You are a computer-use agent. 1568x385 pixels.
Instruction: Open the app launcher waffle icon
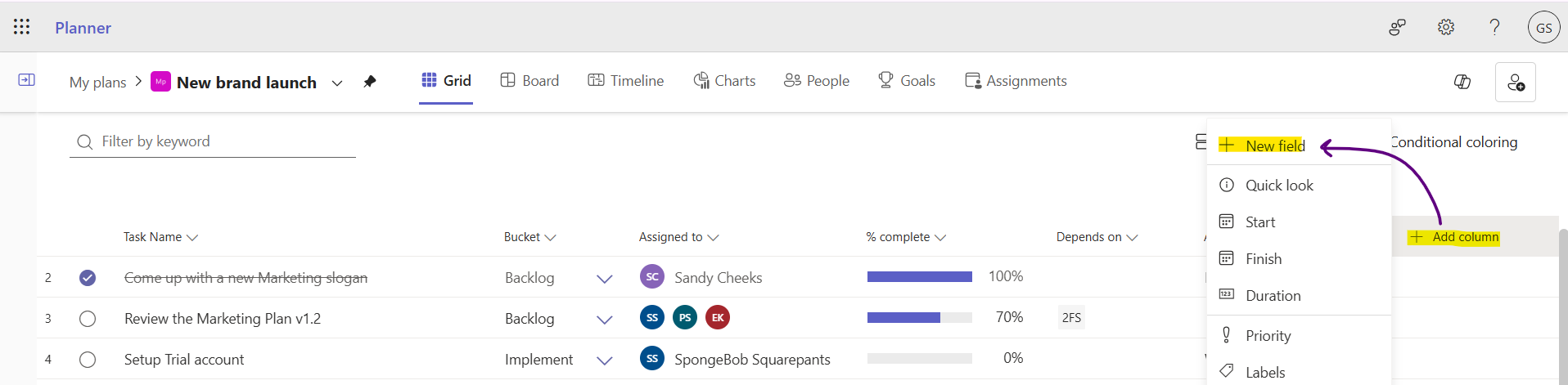22,27
